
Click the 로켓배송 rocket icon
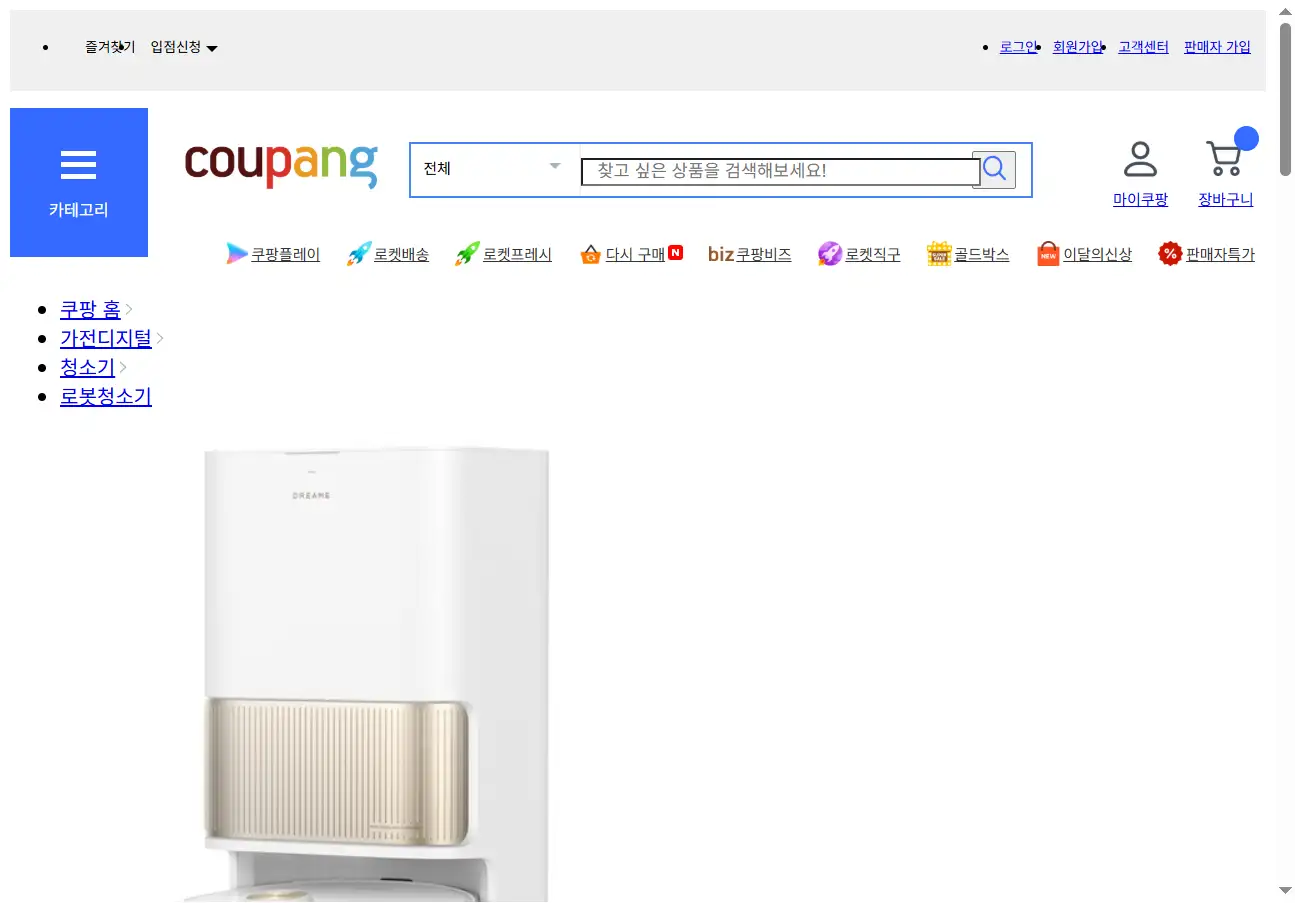359,254
